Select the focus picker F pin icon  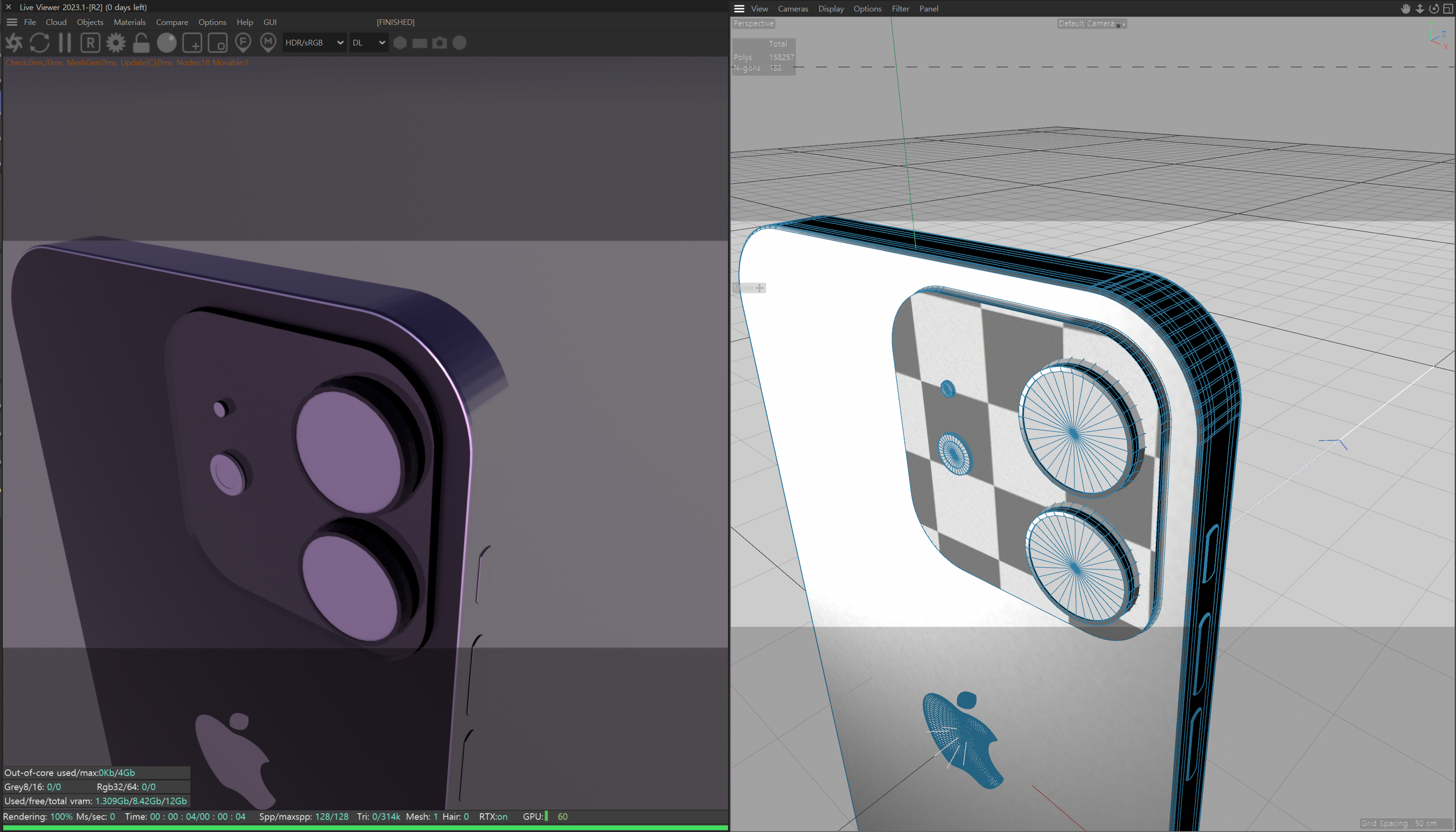(243, 43)
